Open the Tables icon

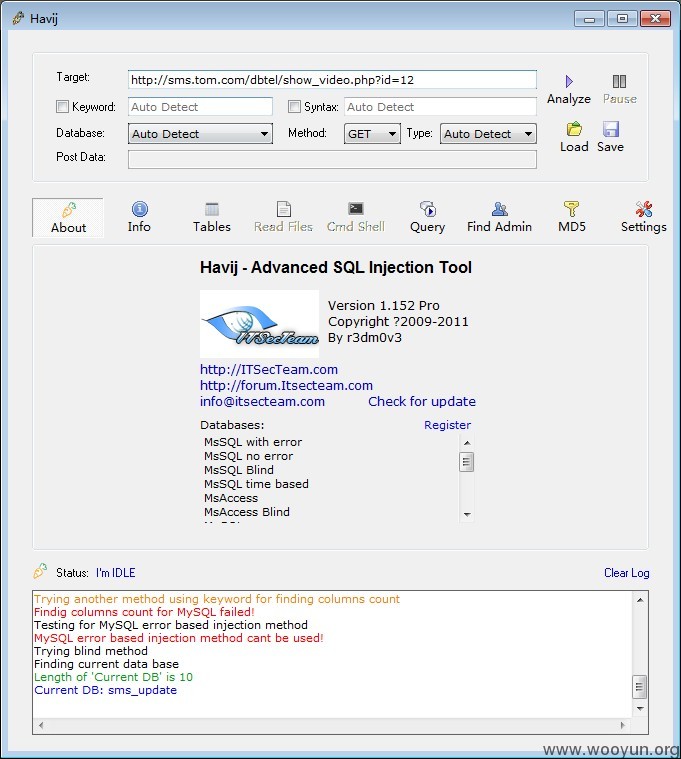[x=212, y=209]
